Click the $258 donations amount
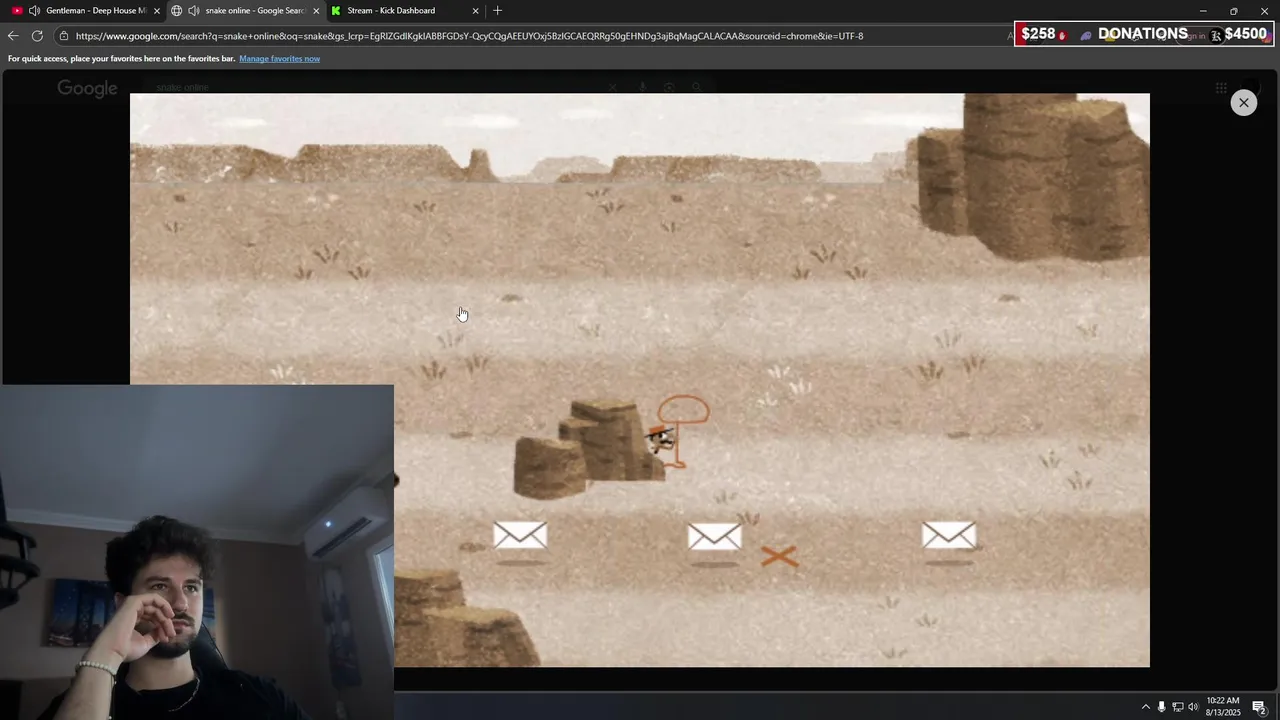 1038,34
